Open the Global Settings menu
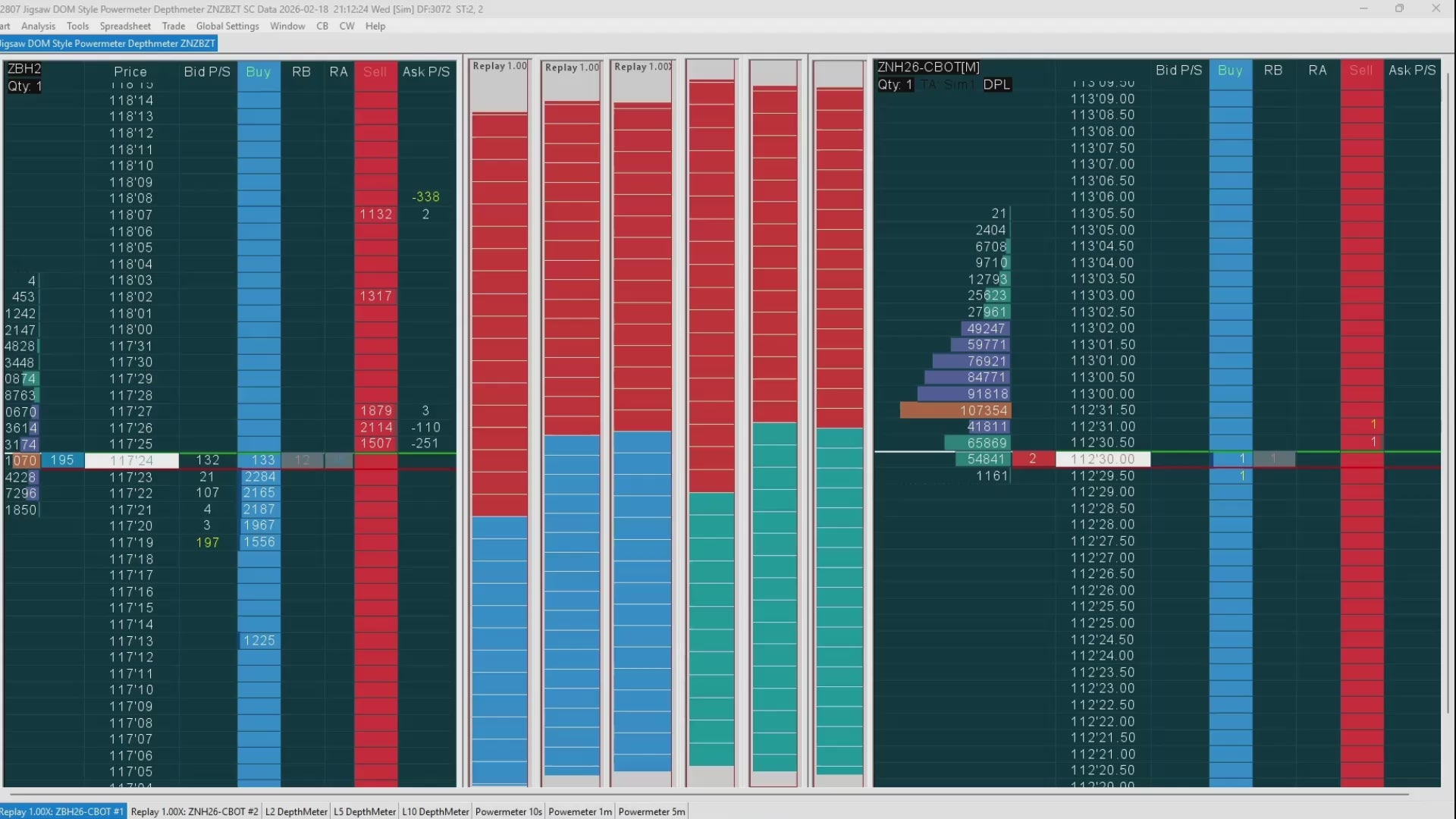The image size is (1456, 819). [x=227, y=26]
